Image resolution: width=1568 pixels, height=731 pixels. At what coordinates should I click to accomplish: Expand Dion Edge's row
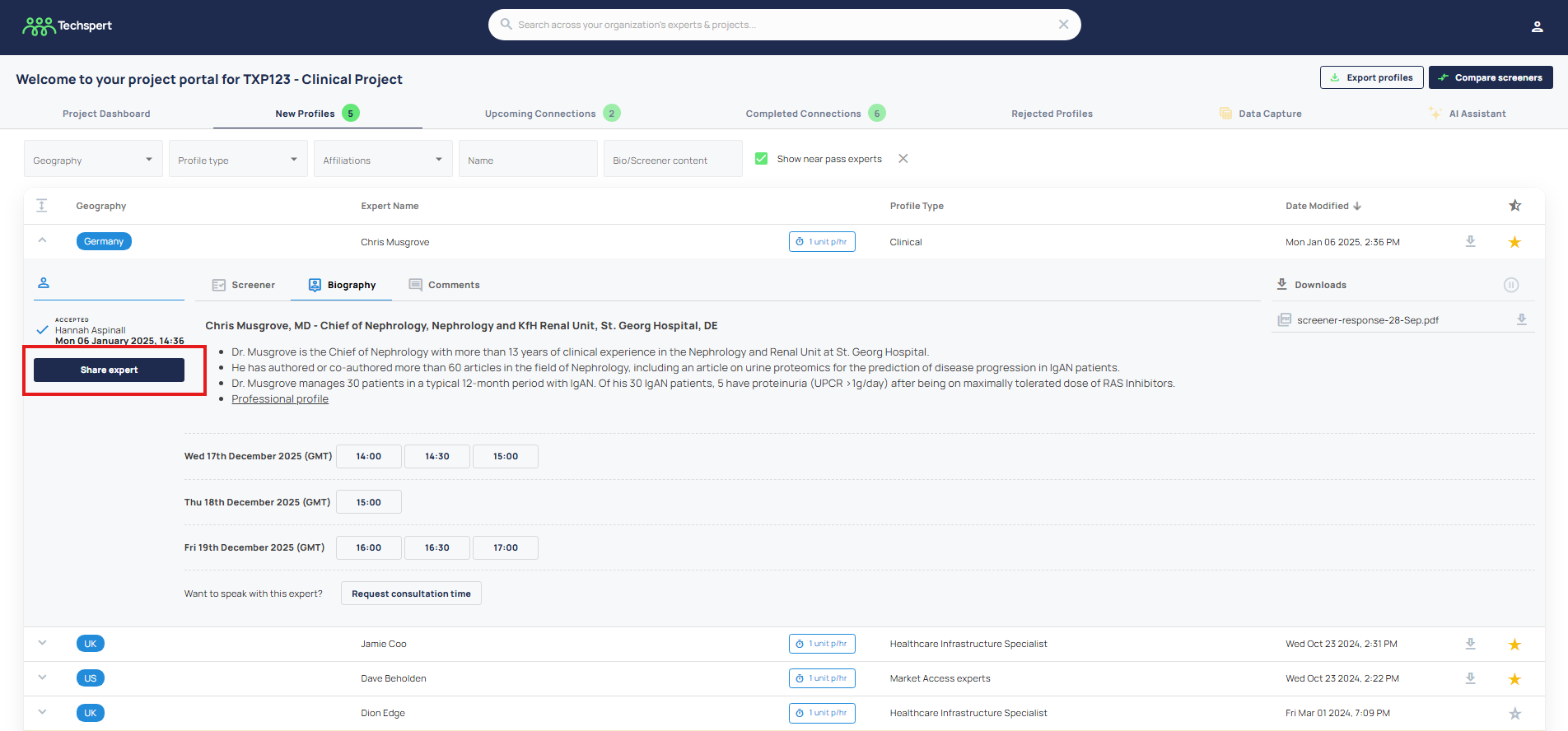tap(42, 712)
